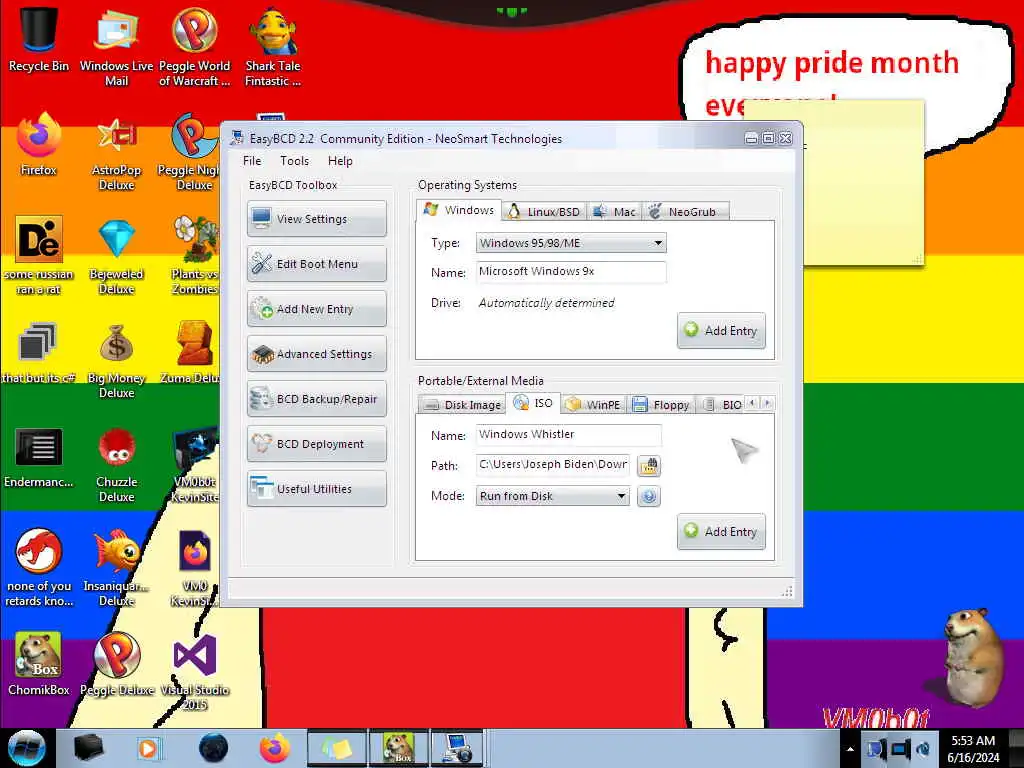Select the Endermanc... desktop icon

point(39,457)
